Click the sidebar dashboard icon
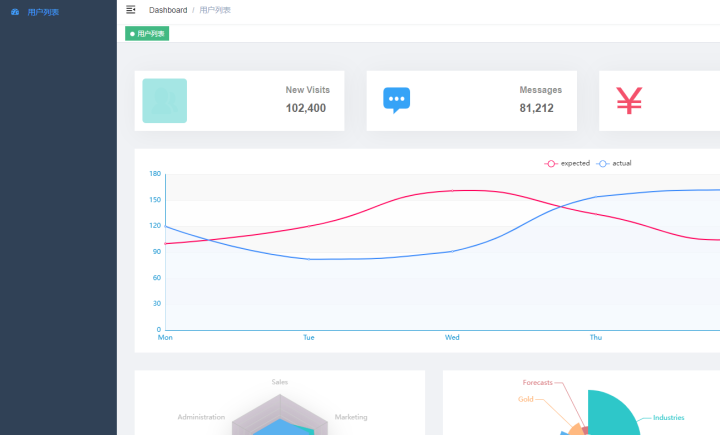 pyautogui.click(x=15, y=12)
